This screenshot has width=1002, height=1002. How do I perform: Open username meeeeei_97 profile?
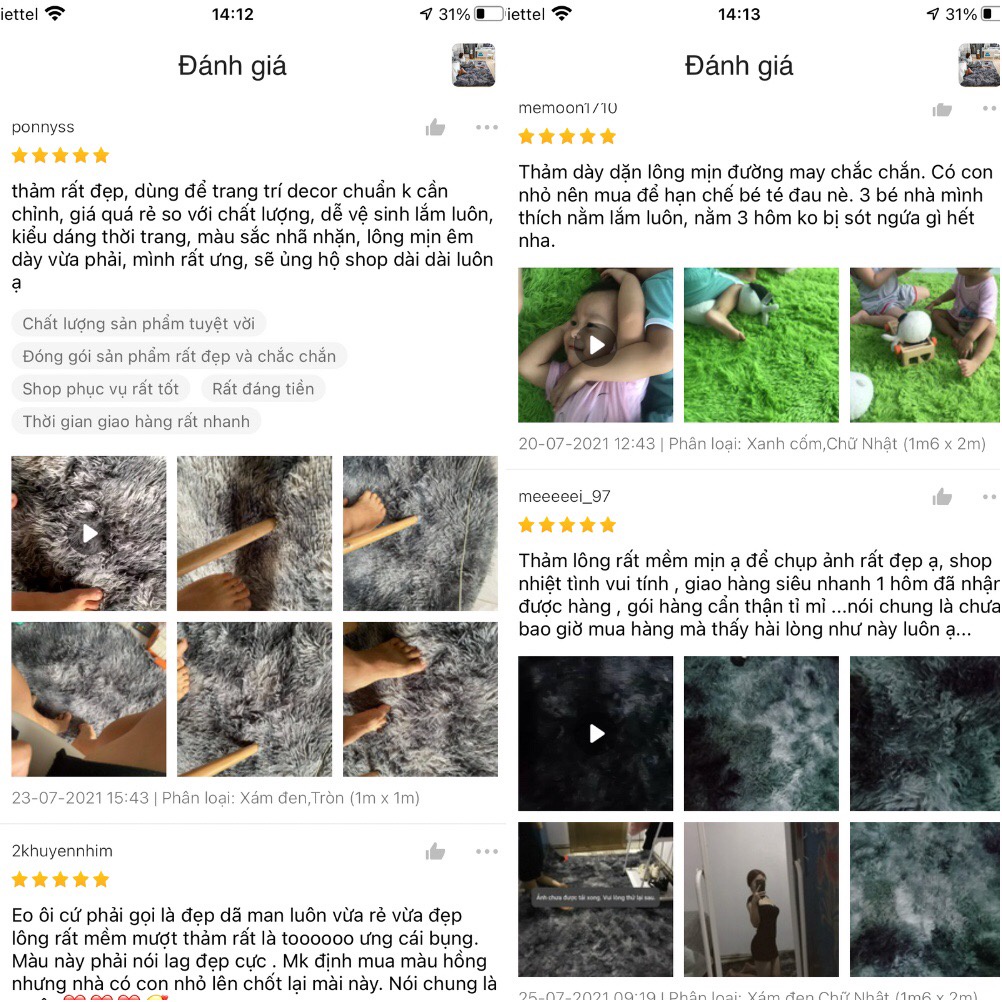point(564,497)
